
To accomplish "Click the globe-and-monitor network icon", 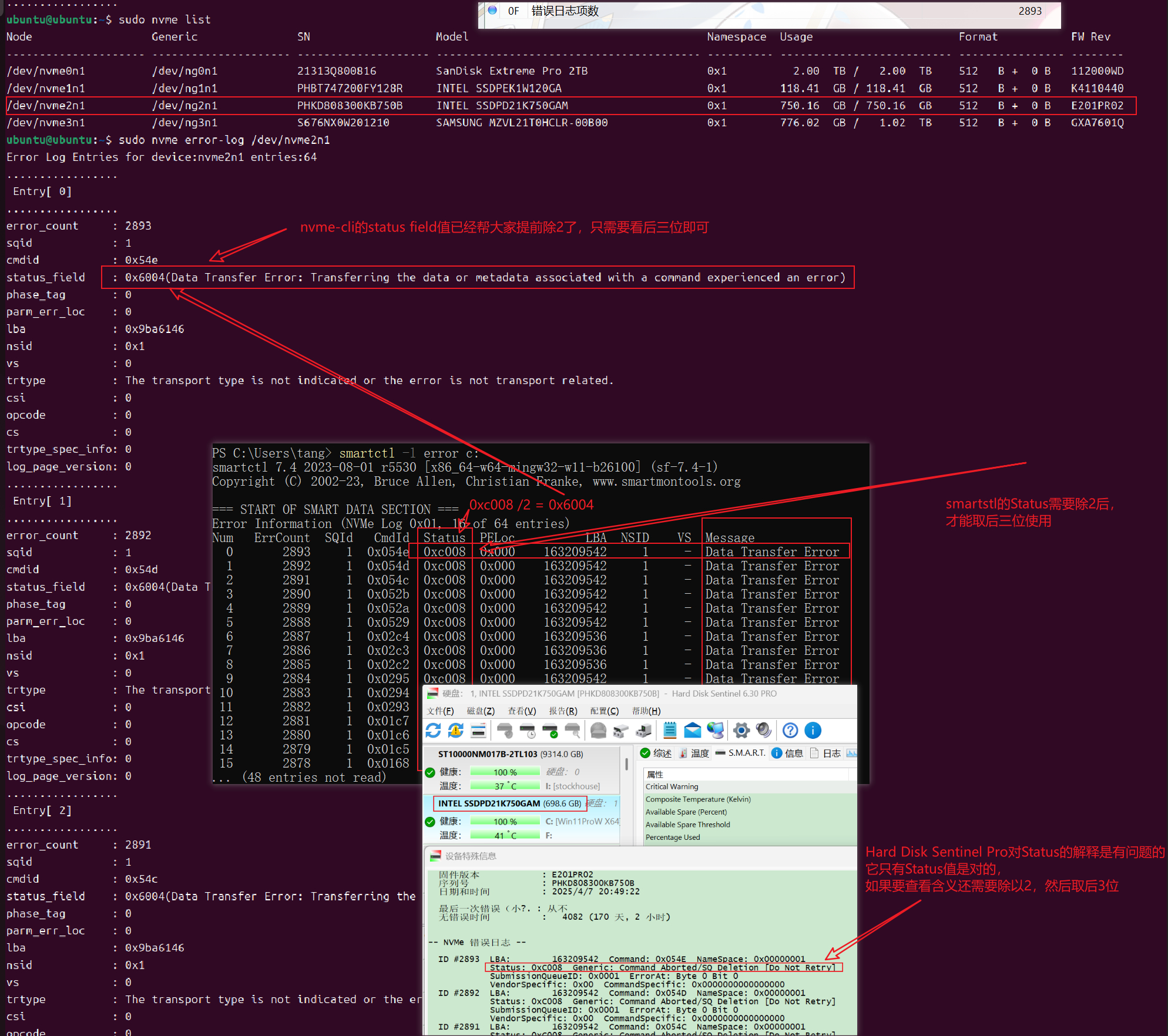I will click(x=716, y=730).
